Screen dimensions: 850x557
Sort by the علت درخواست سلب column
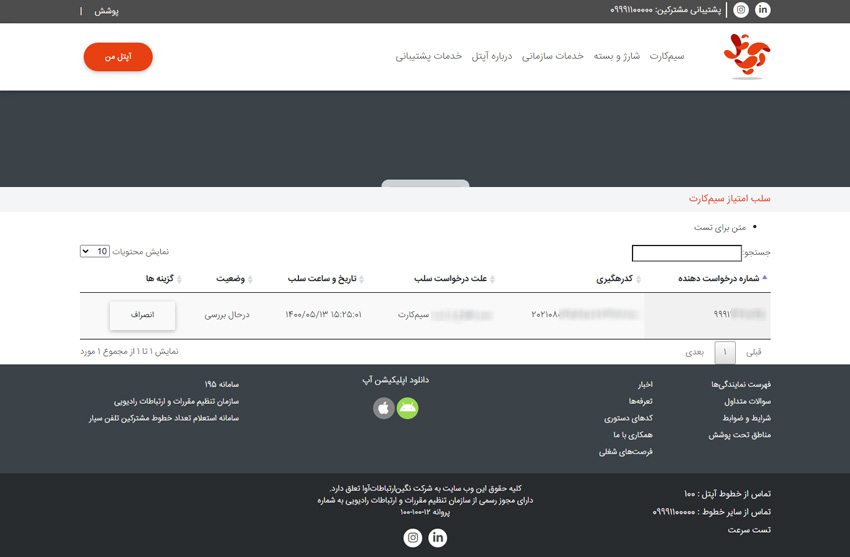click(454, 278)
